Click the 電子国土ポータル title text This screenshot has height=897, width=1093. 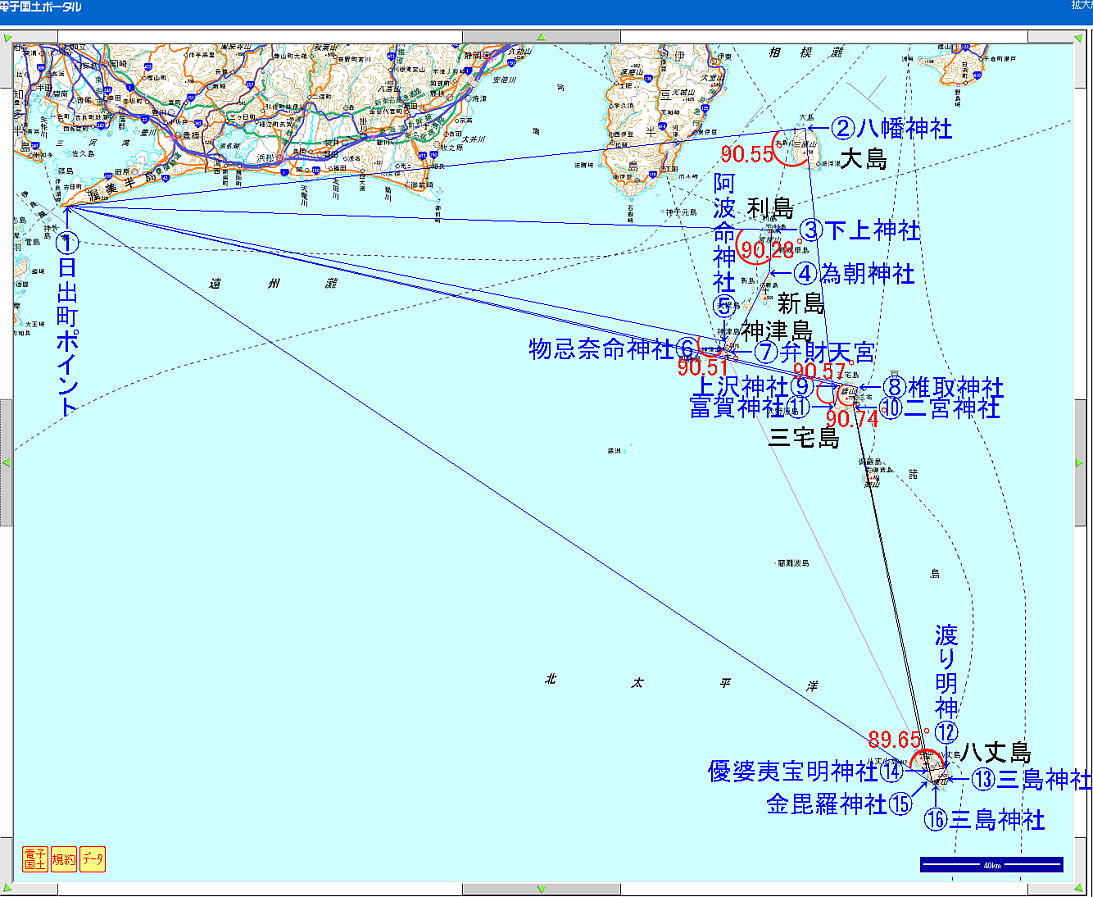[42, 6]
